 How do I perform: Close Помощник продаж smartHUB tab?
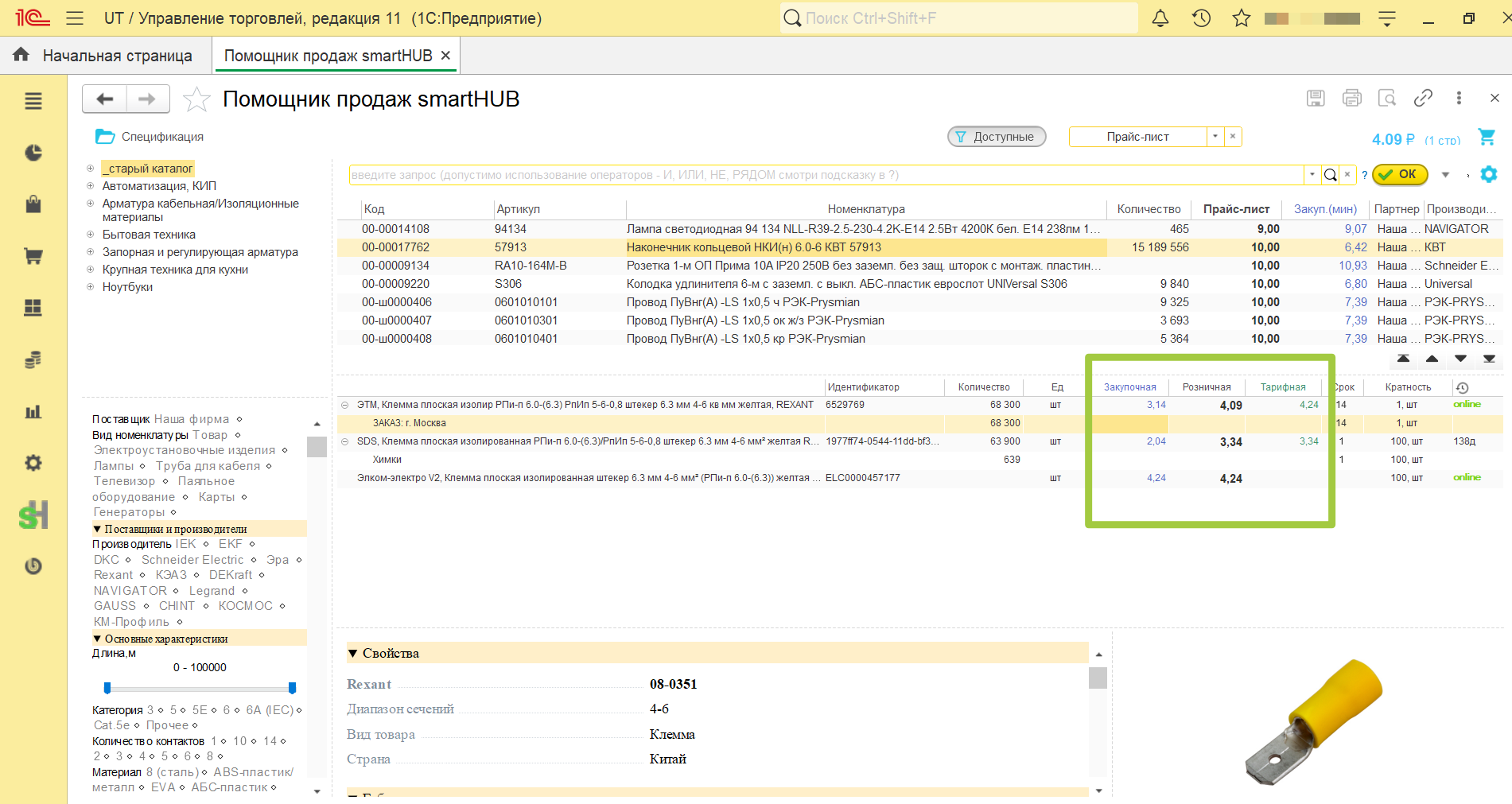[445, 56]
